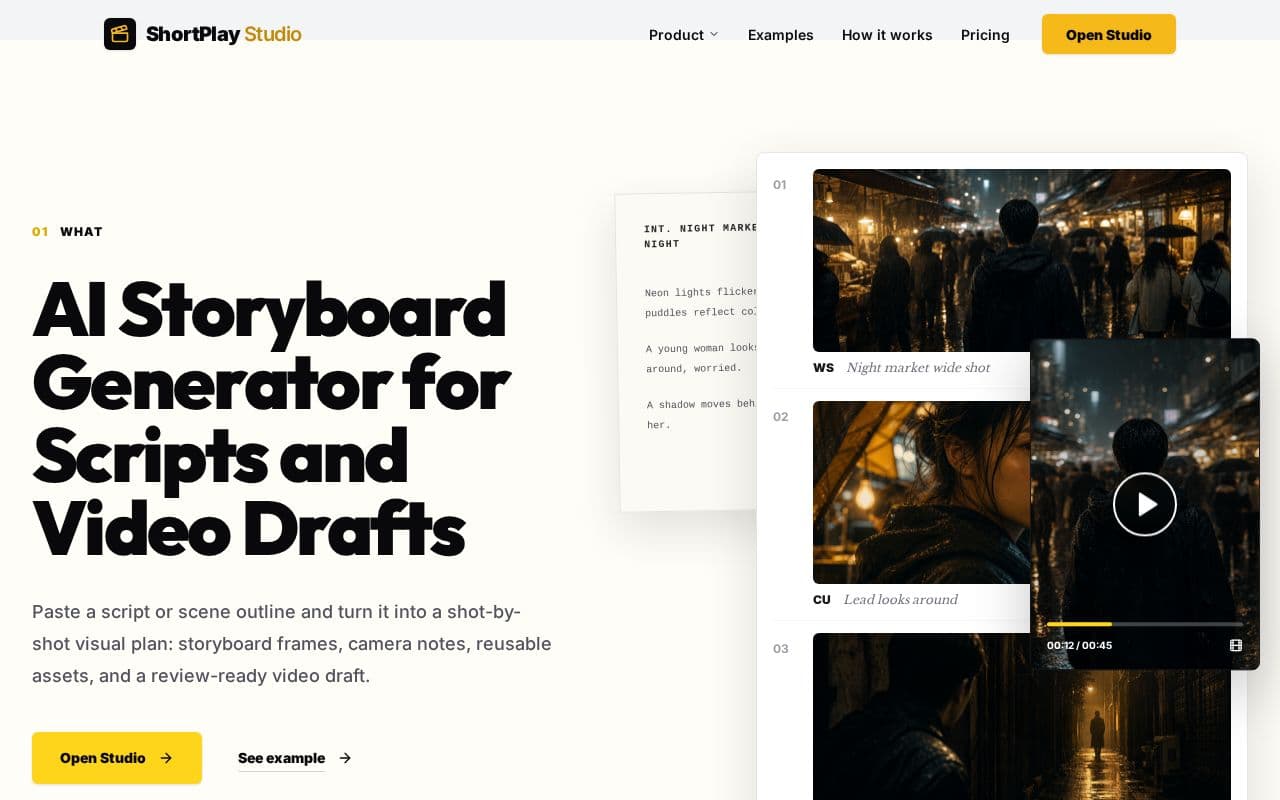Viewport: 1280px width, 800px height.
Task: Click the film frame icon in video player
Action: [x=1236, y=645]
